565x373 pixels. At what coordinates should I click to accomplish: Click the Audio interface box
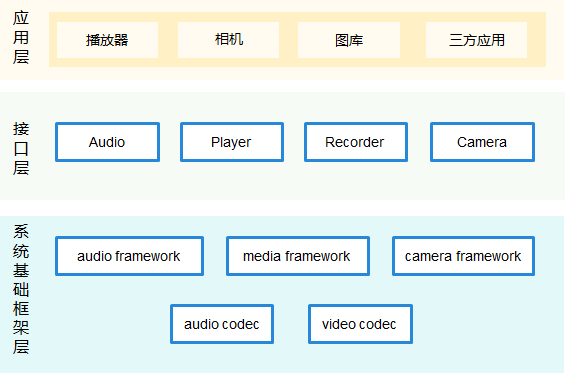[107, 142]
